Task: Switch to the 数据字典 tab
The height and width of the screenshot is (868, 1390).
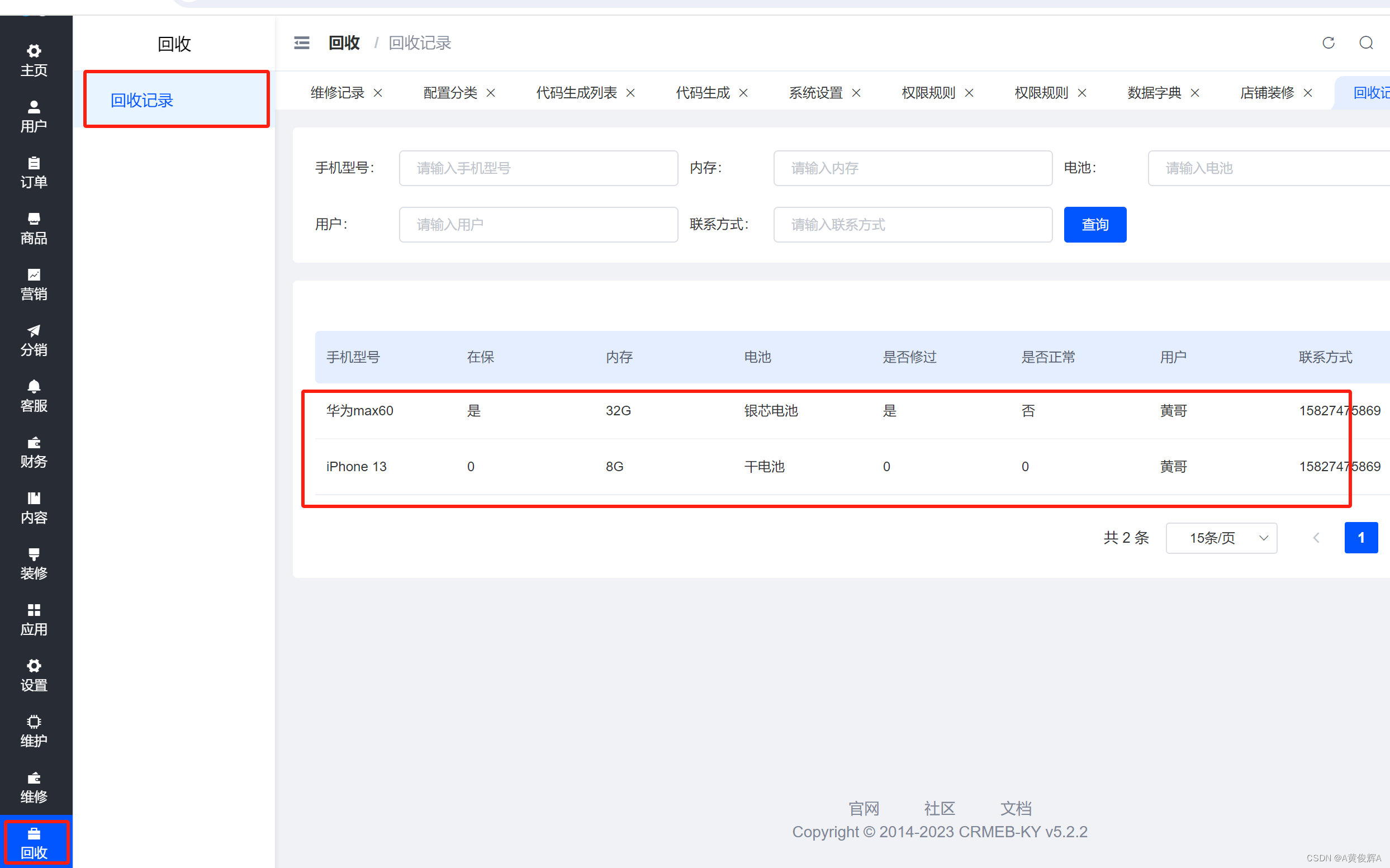Action: 1154,93
